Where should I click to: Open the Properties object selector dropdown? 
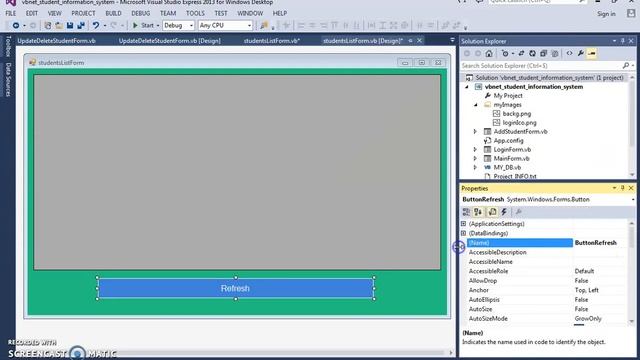point(633,200)
